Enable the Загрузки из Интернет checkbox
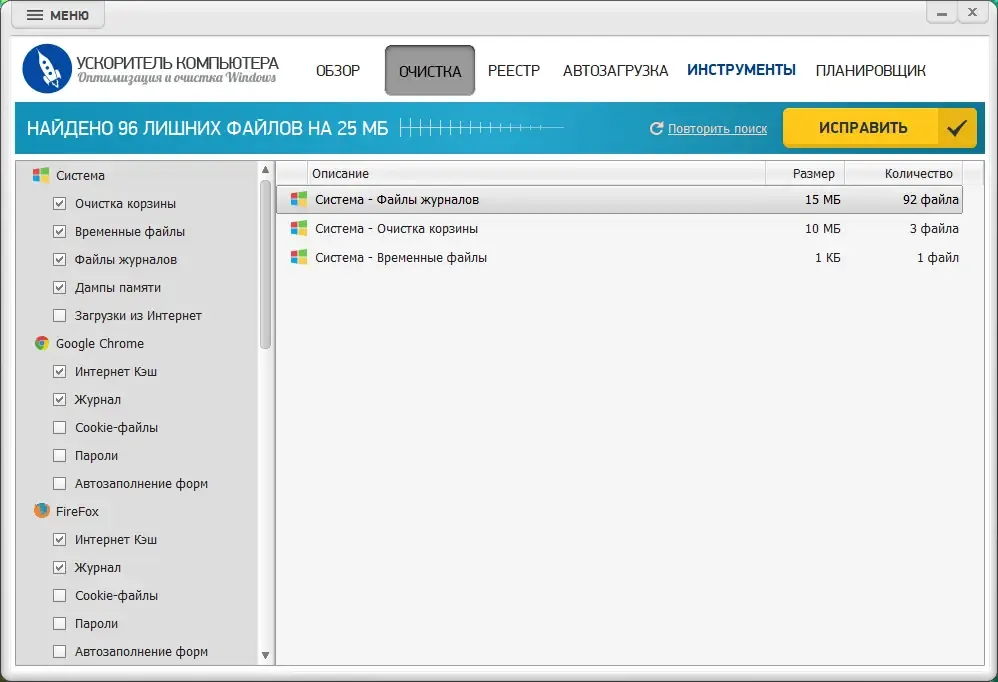This screenshot has width=998, height=682. (x=59, y=316)
